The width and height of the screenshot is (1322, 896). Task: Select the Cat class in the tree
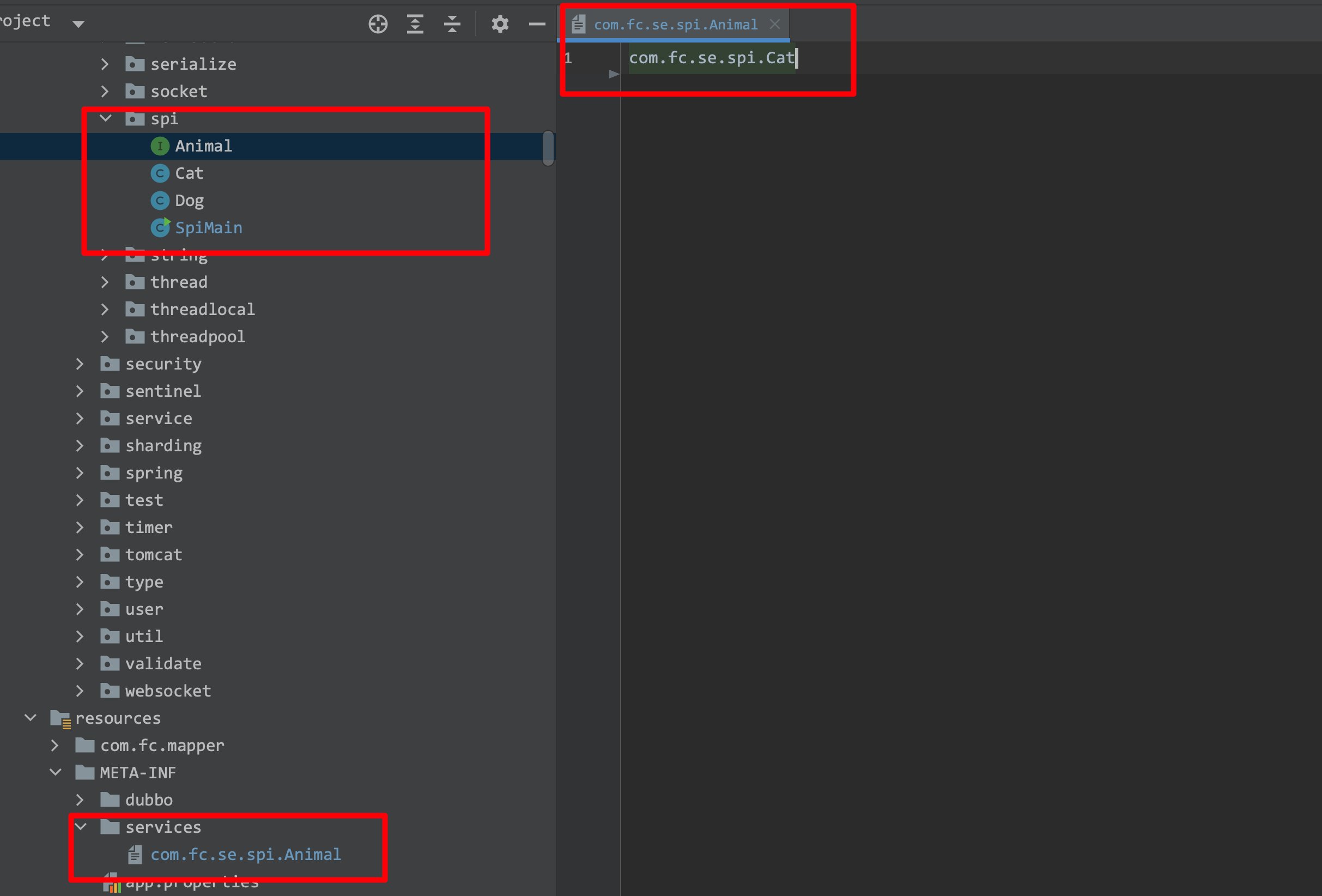click(189, 173)
